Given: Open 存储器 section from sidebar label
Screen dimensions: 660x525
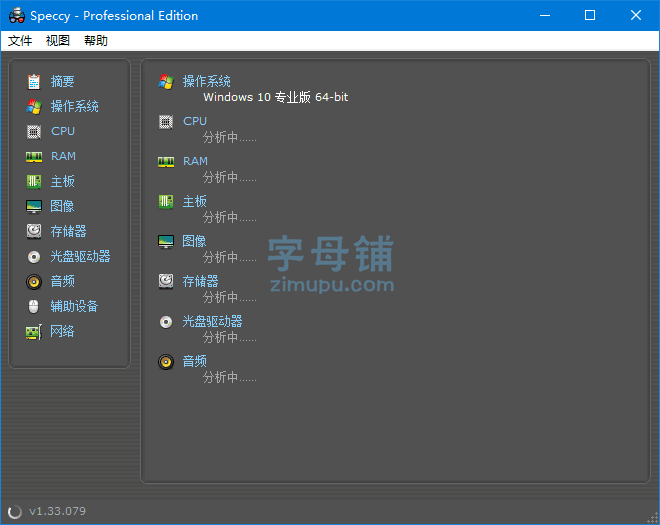Looking at the screenshot, I should coord(68,231).
